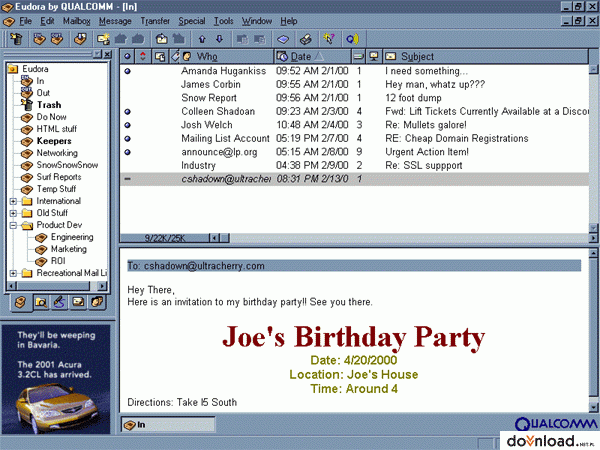Switch to the Stationery panel tab
The image size is (600, 450).
(x=78, y=302)
